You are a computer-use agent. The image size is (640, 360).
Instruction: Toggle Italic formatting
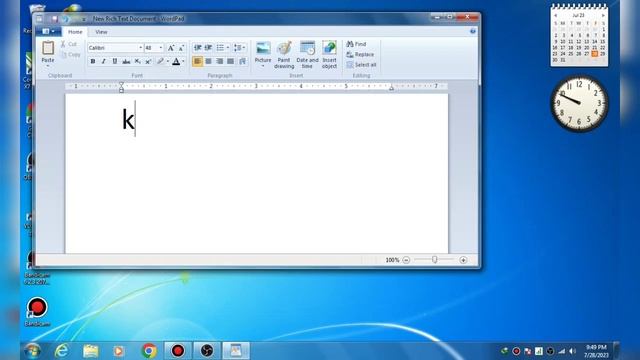[104, 61]
